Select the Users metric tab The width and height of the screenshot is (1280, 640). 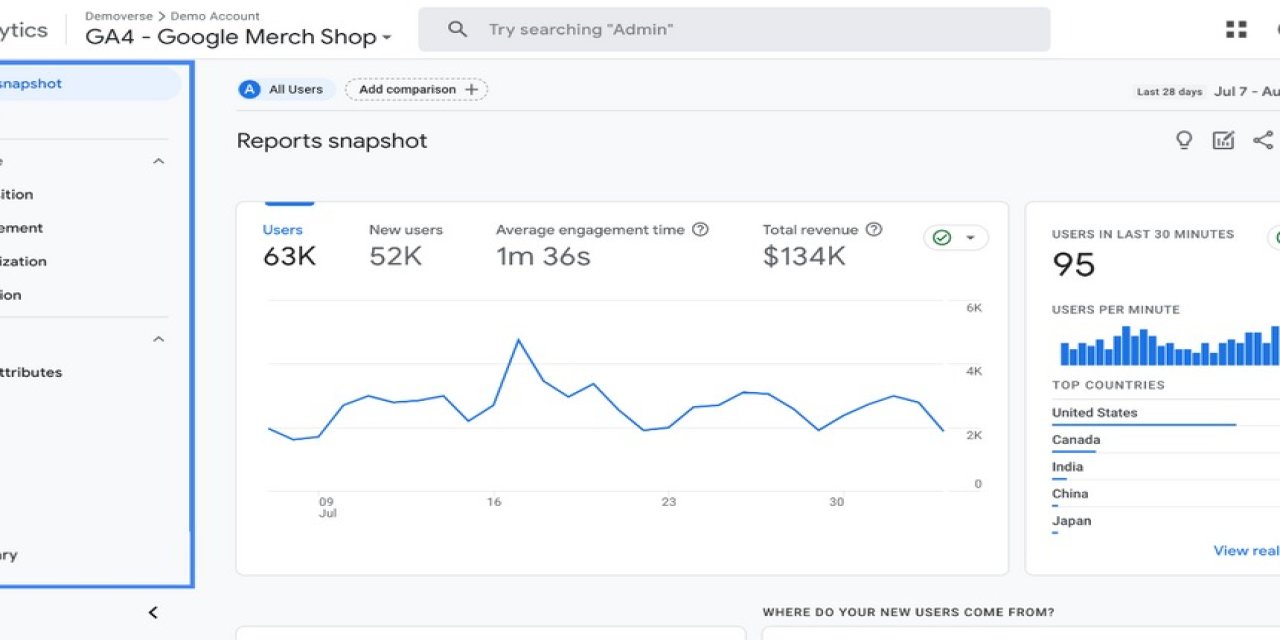(289, 244)
